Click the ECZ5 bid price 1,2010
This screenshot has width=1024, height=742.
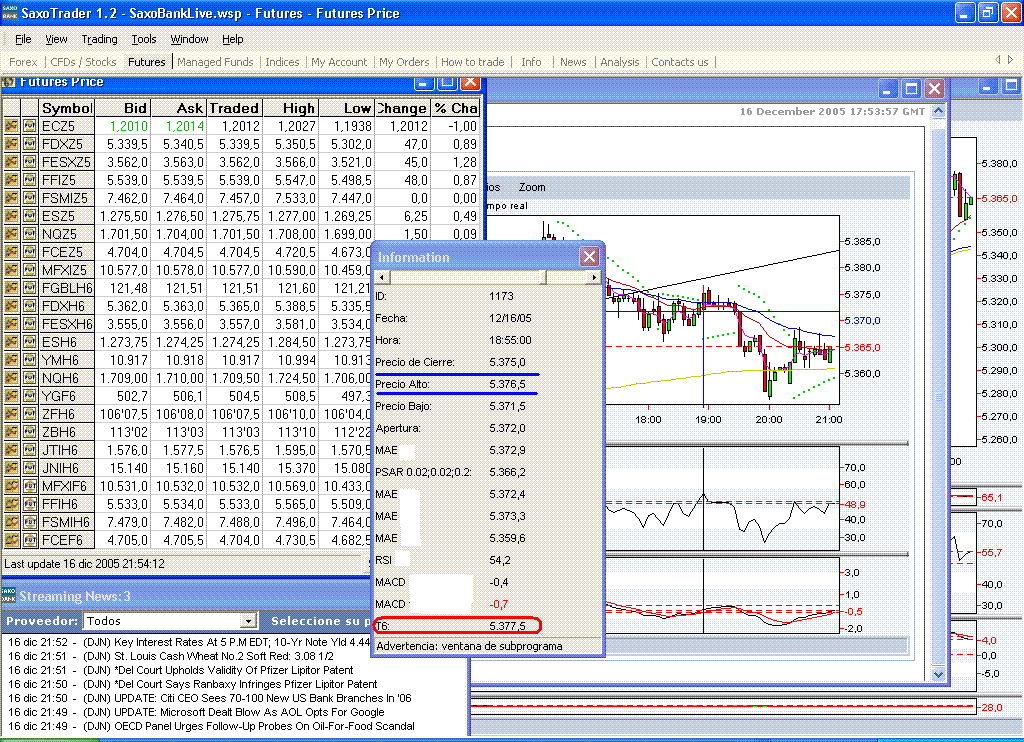[129, 126]
